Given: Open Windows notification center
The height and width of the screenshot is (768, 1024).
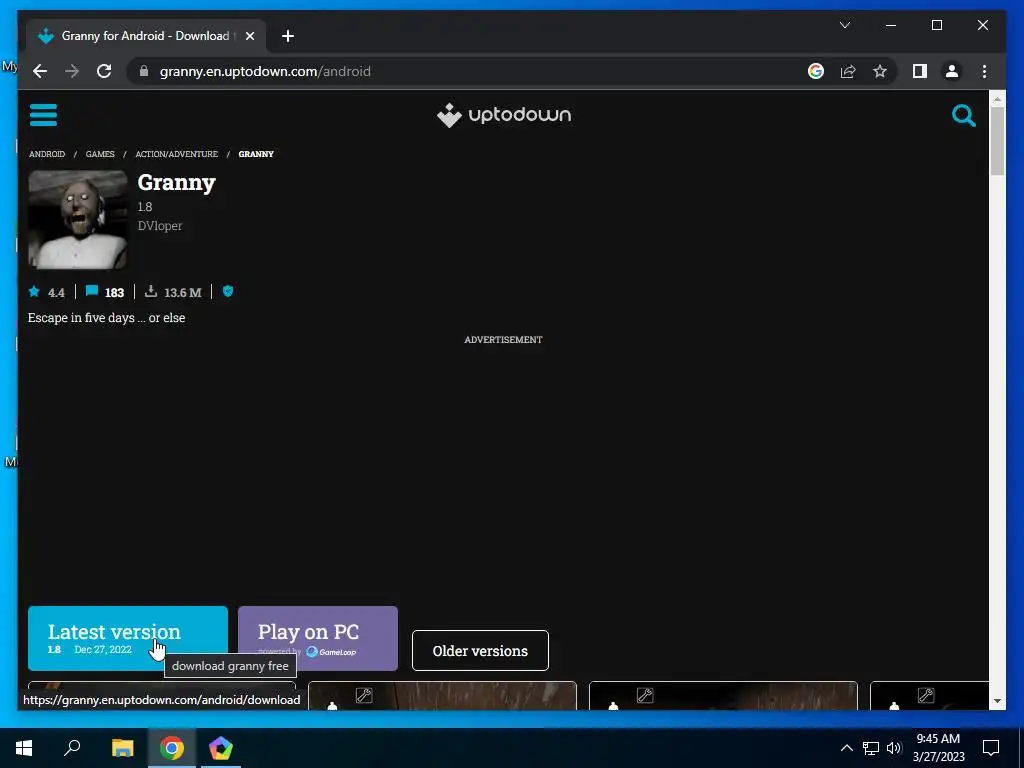Looking at the screenshot, I should 991,748.
